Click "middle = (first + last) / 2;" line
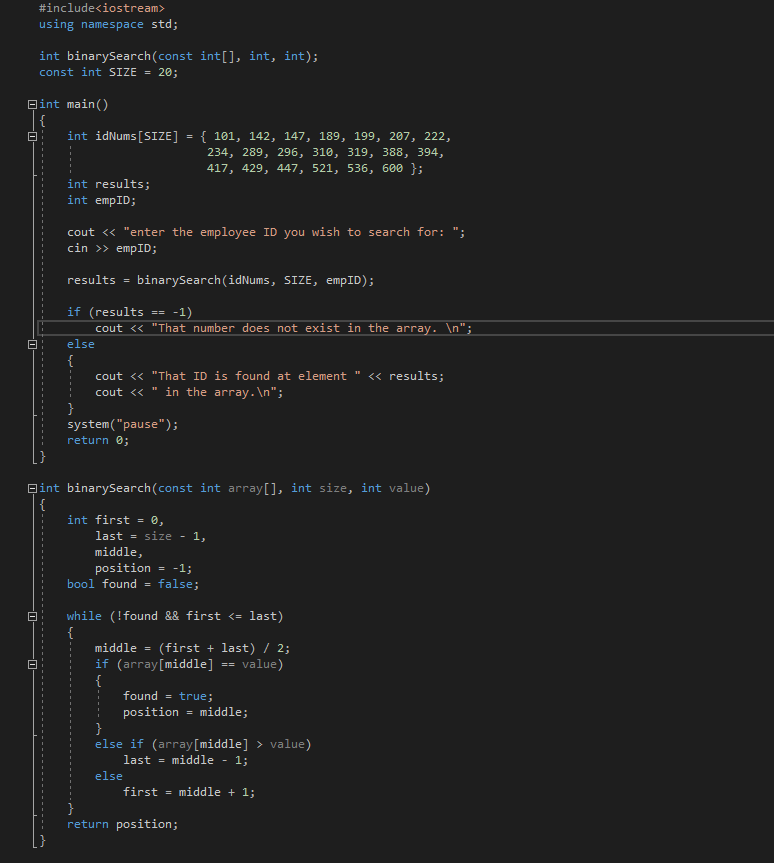 (x=192, y=648)
